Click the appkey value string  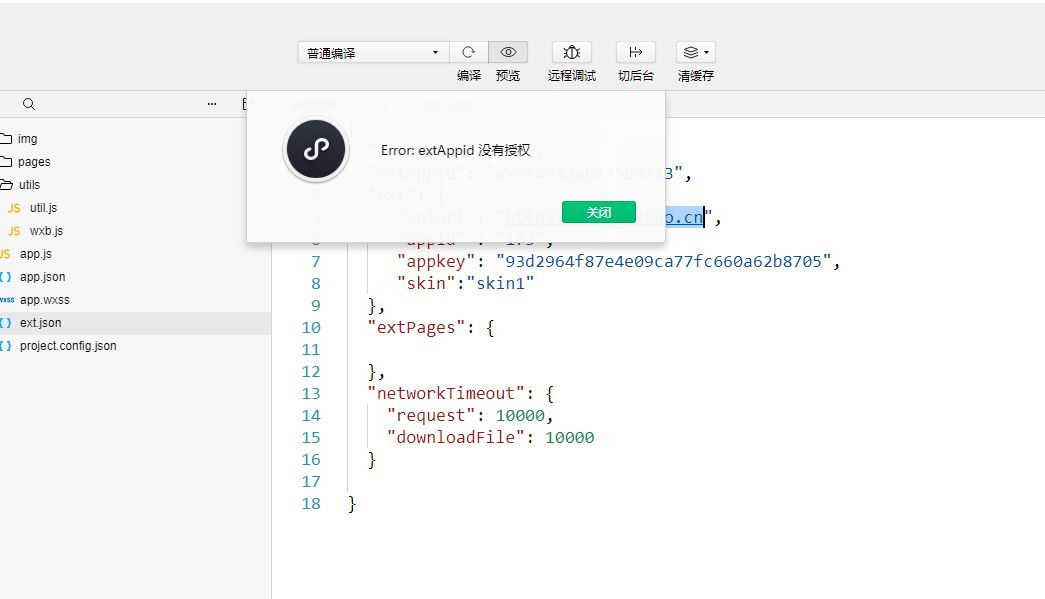click(664, 261)
